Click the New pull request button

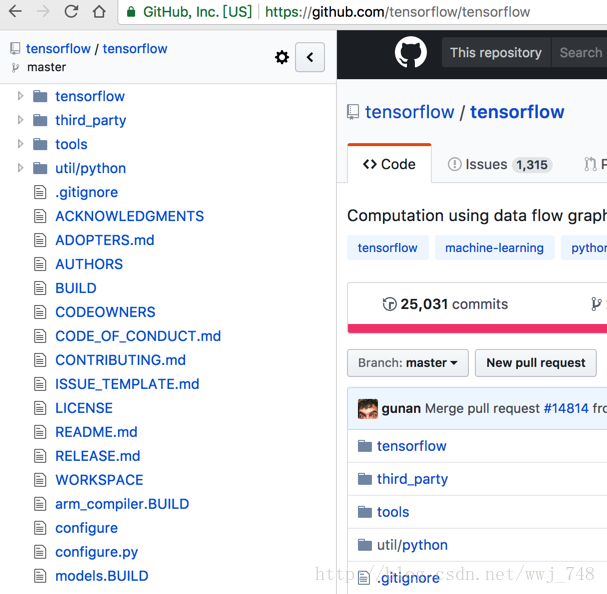536,363
